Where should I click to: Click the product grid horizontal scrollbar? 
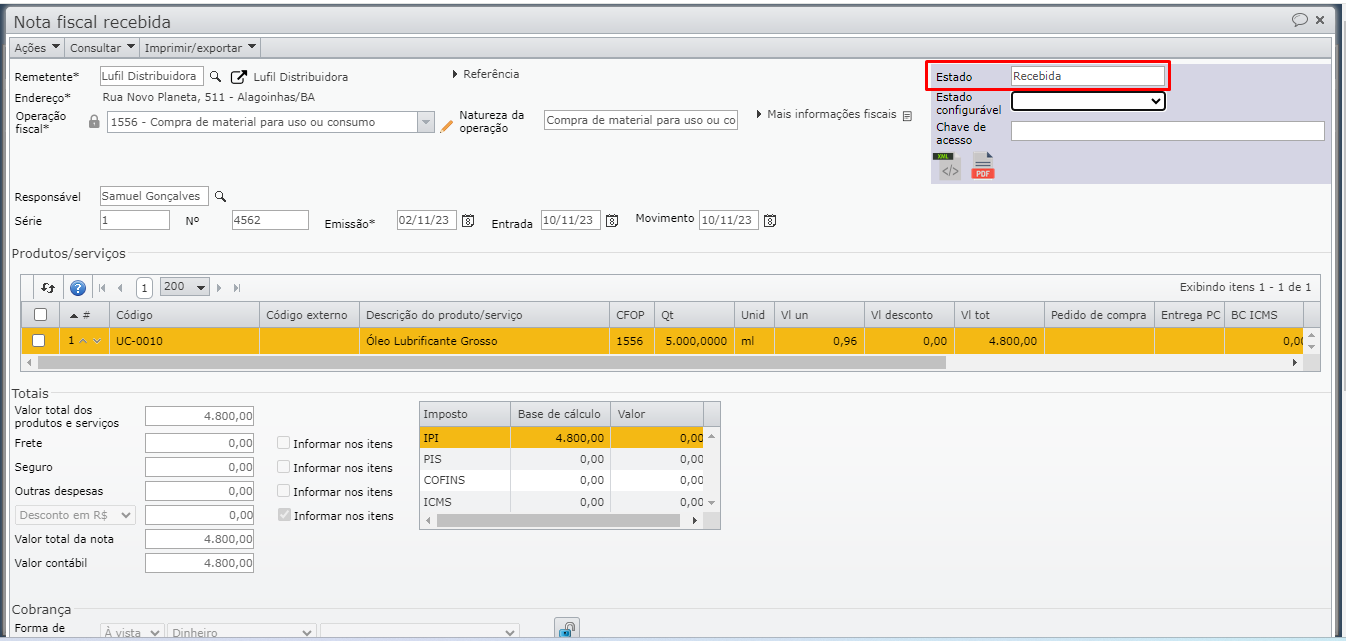tap(490, 363)
